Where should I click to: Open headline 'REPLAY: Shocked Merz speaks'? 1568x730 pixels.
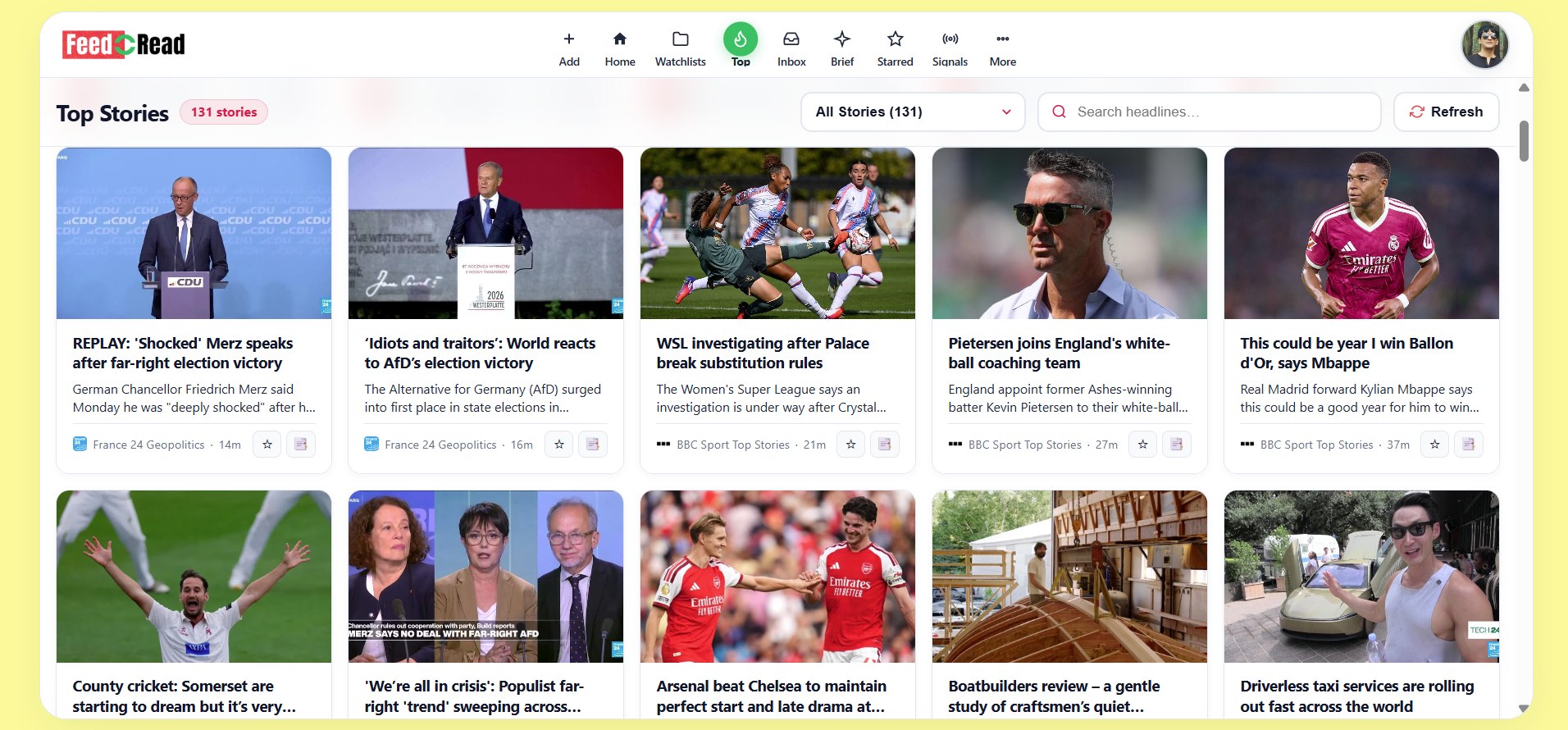(x=182, y=353)
